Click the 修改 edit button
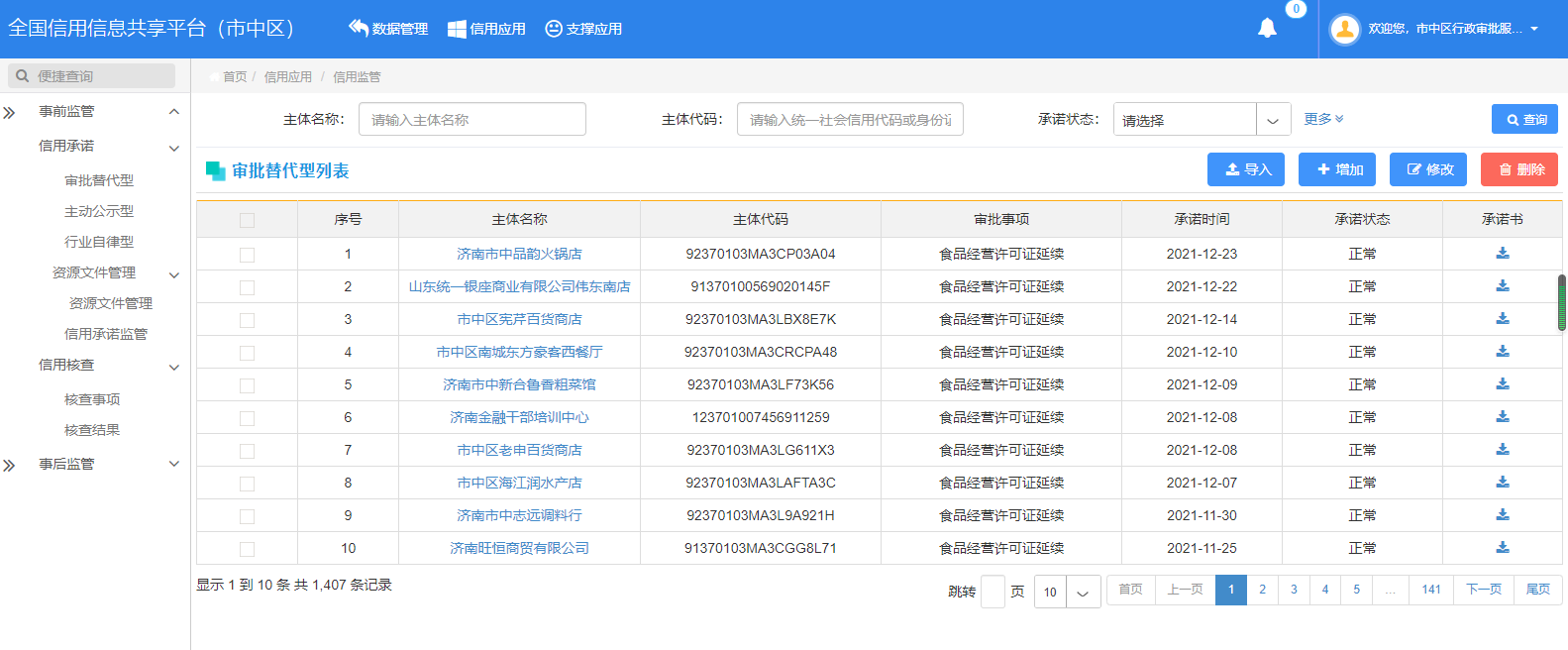The height and width of the screenshot is (650, 1568). [1428, 169]
